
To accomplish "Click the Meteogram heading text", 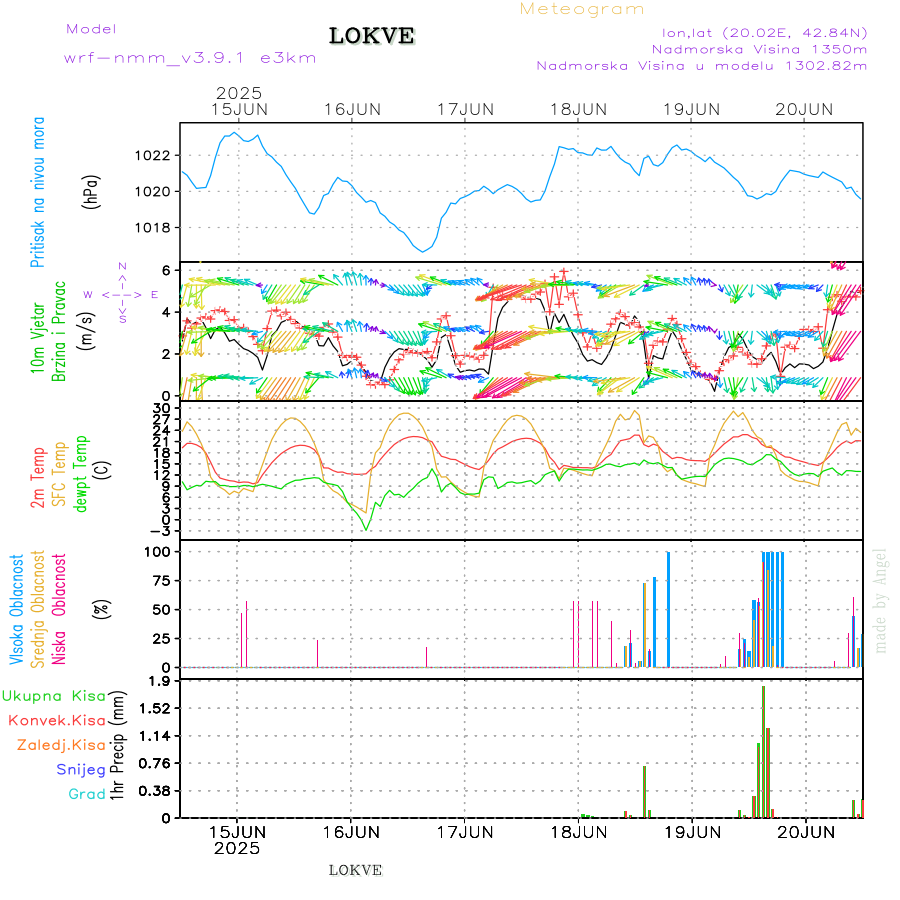I will (x=582, y=9).
